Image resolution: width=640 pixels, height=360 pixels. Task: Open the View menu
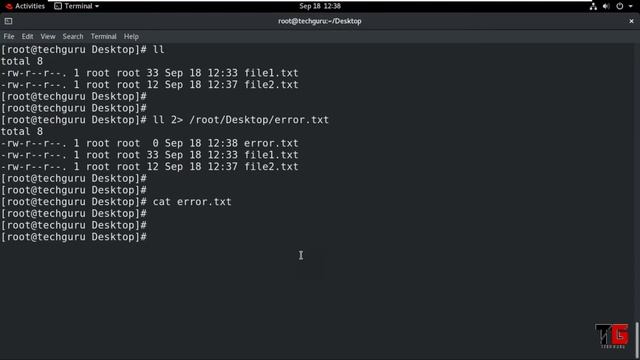pyautogui.click(x=48, y=36)
